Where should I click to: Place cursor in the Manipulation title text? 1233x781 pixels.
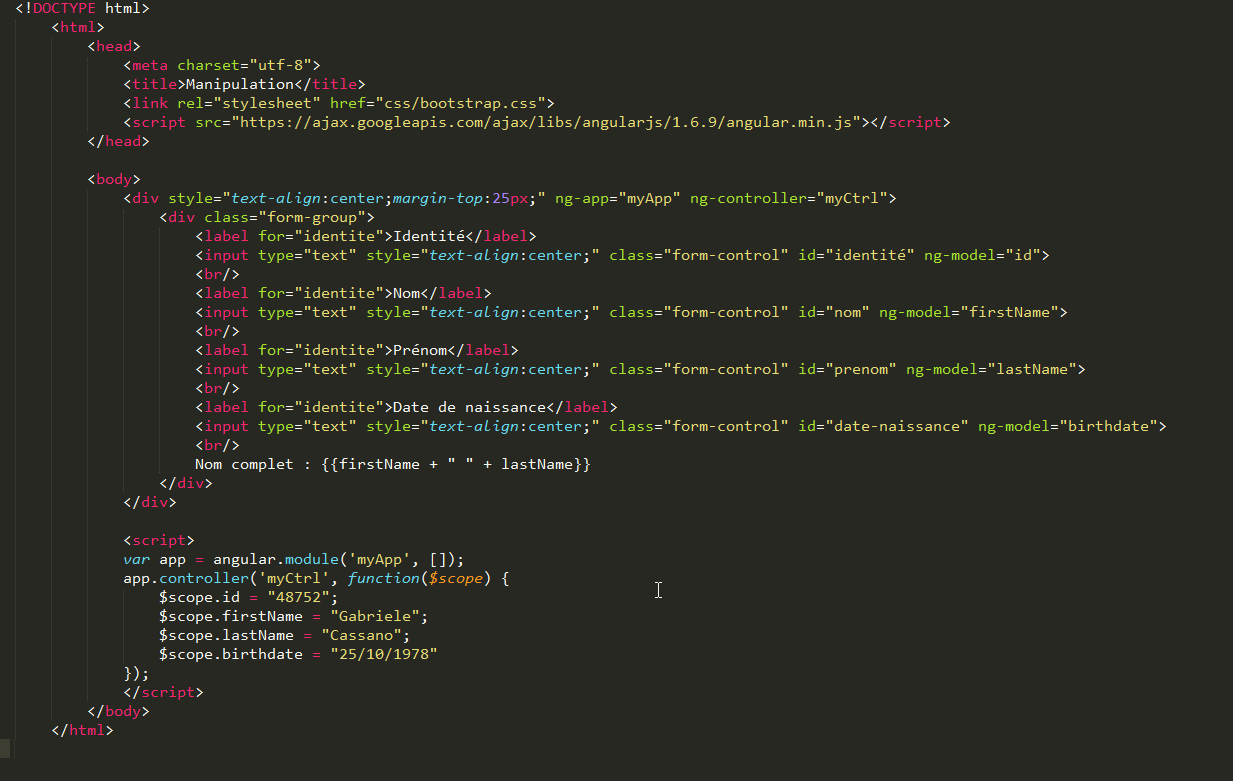click(240, 84)
